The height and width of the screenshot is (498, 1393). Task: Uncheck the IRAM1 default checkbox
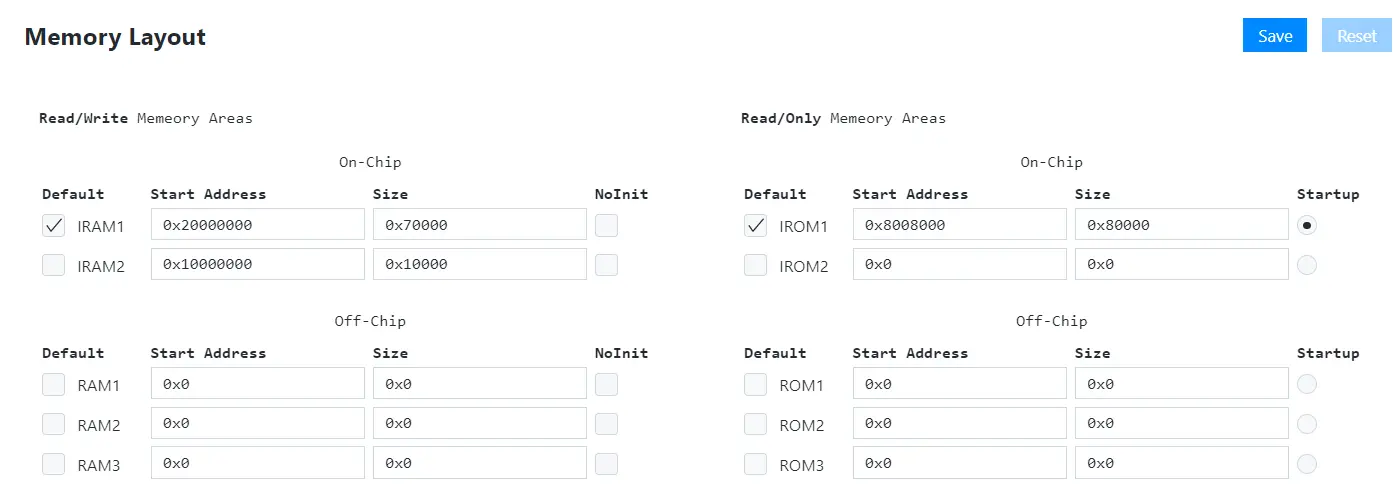tap(54, 225)
